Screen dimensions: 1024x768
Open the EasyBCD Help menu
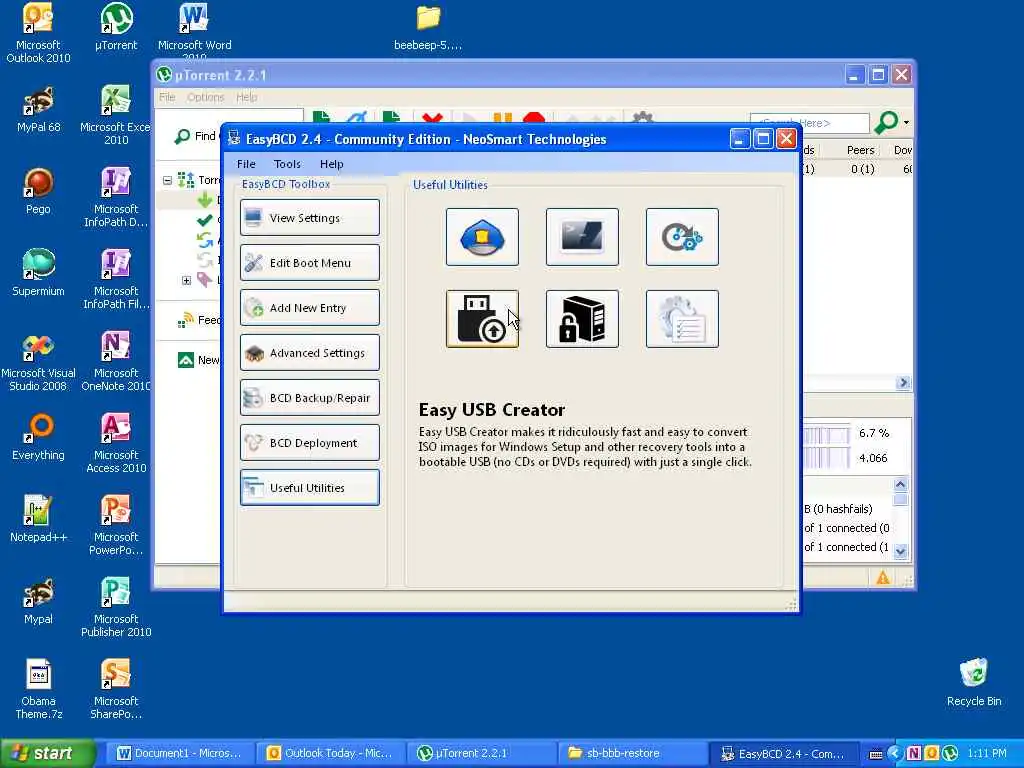click(x=332, y=164)
